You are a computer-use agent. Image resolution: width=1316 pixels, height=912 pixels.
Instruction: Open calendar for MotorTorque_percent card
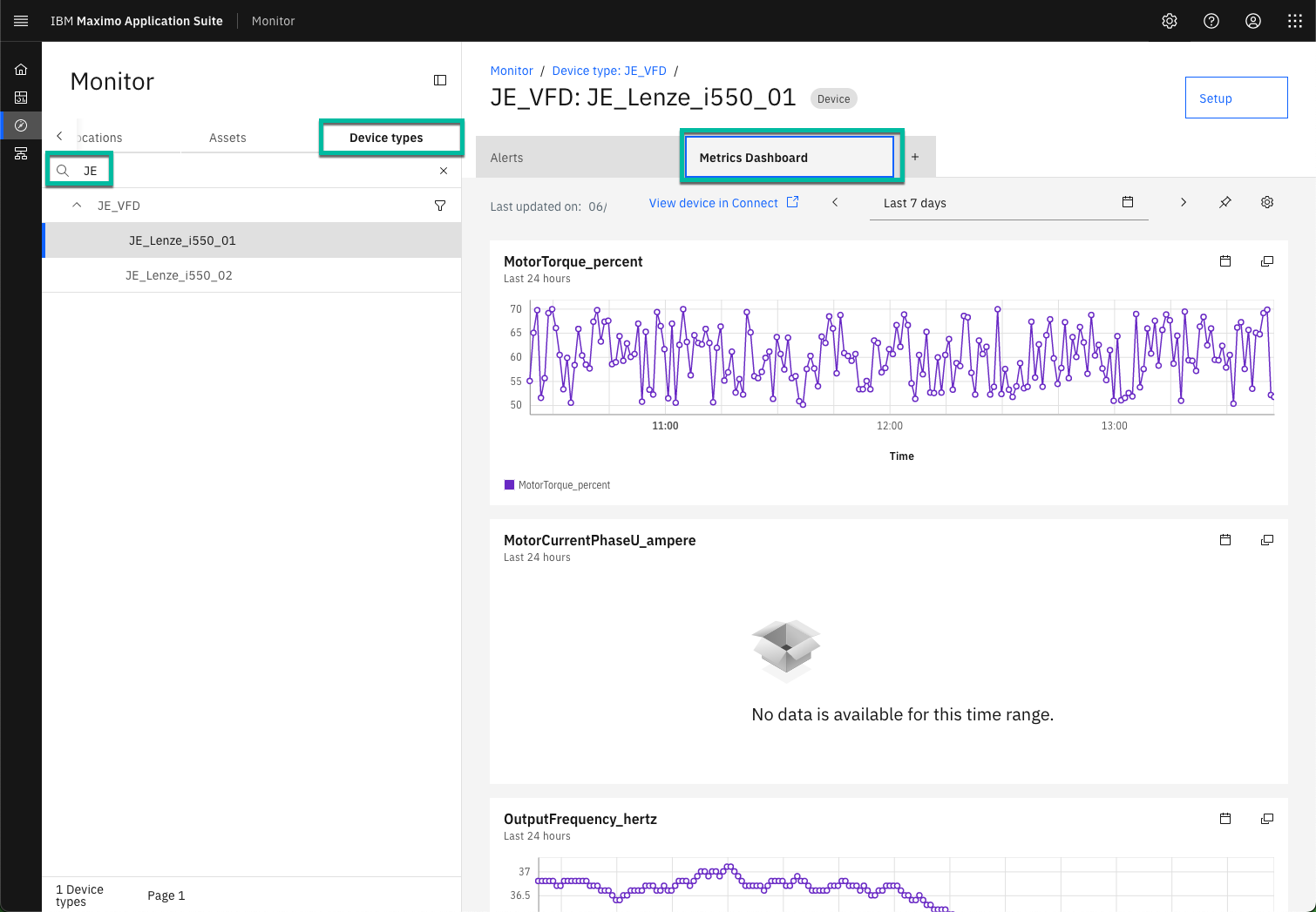[x=1225, y=261]
